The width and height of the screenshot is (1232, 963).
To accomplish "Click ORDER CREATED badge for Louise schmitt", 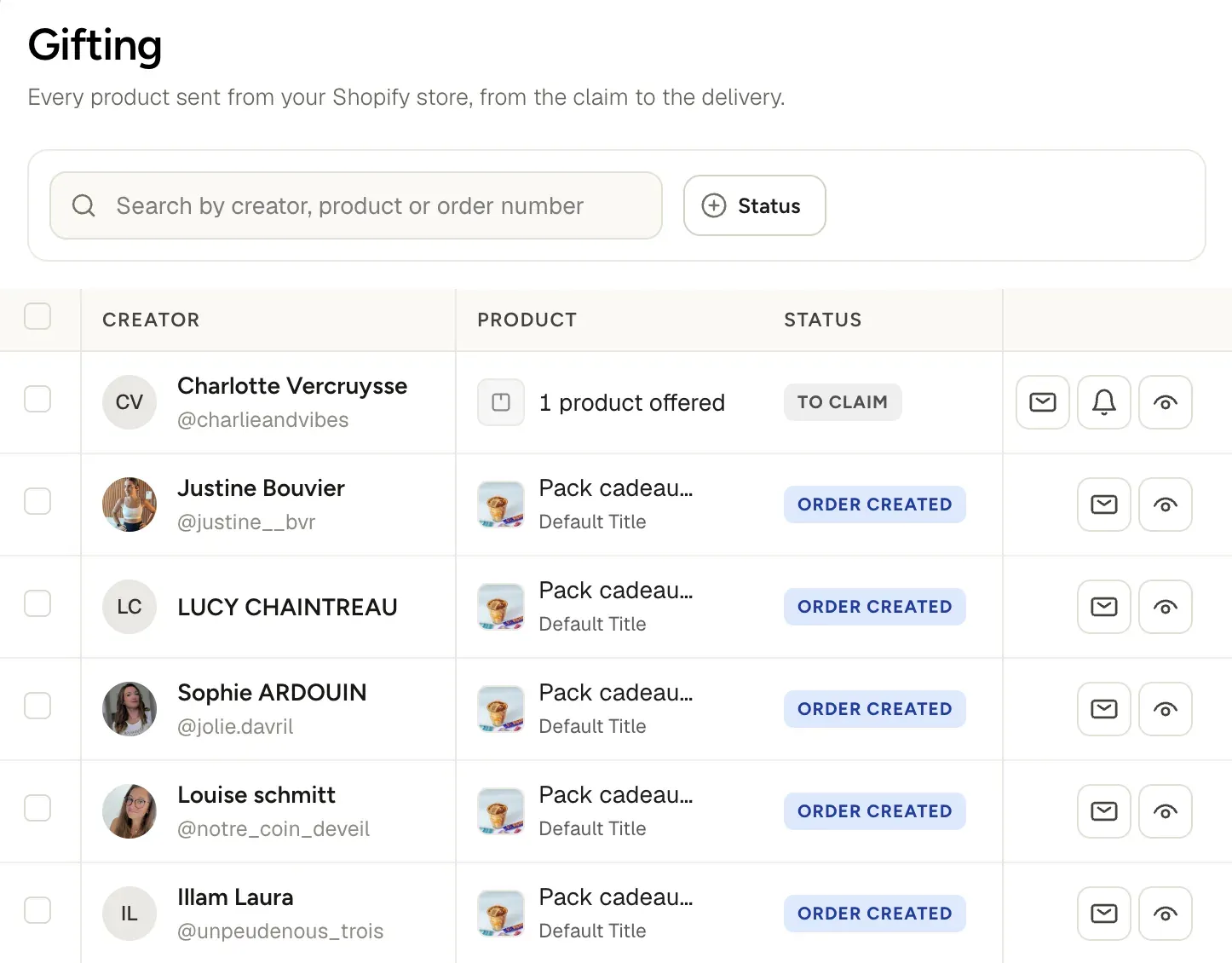I will (x=875, y=811).
